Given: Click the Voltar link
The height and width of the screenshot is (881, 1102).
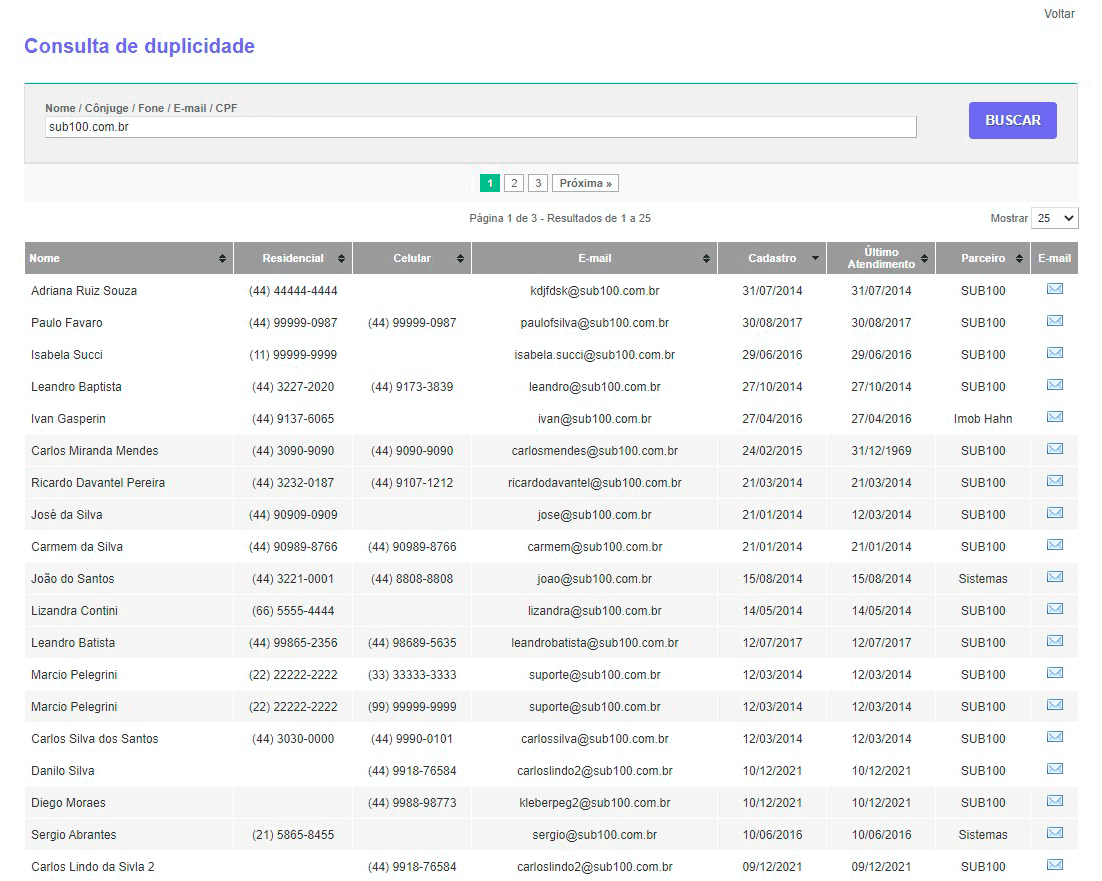Looking at the screenshot, I should click(1059, 14).
